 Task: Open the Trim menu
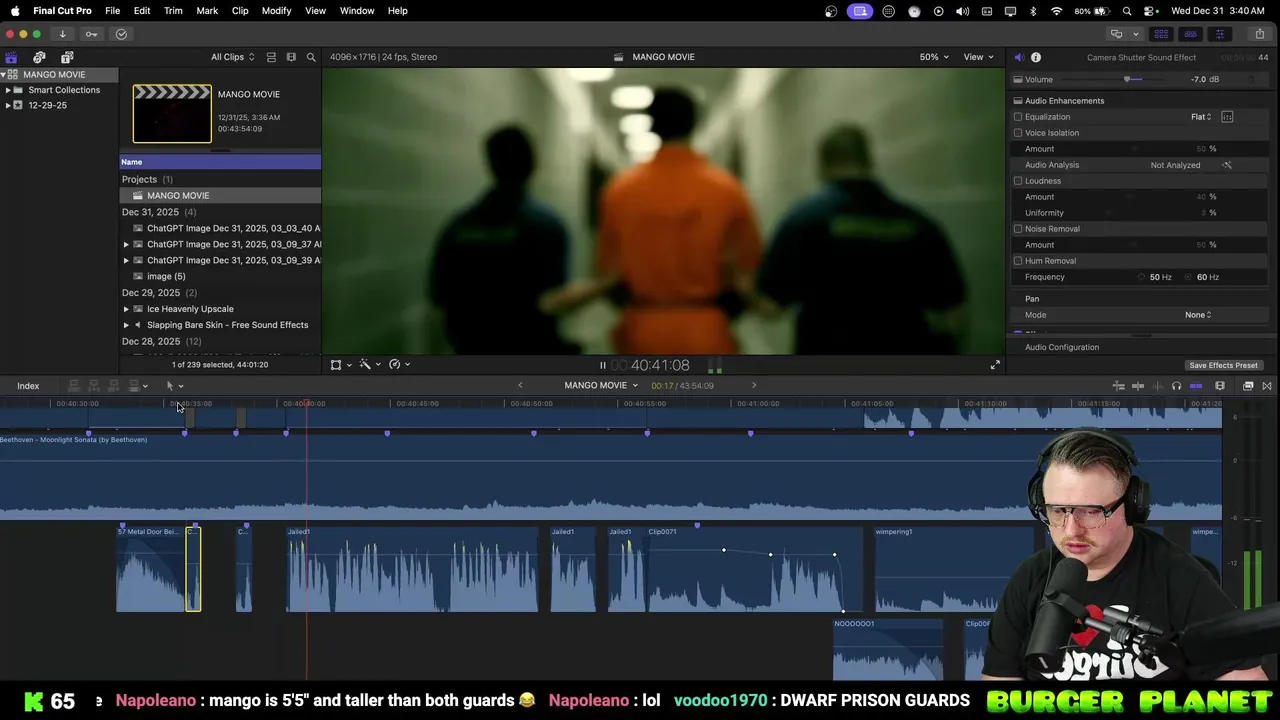click(173, 11)
